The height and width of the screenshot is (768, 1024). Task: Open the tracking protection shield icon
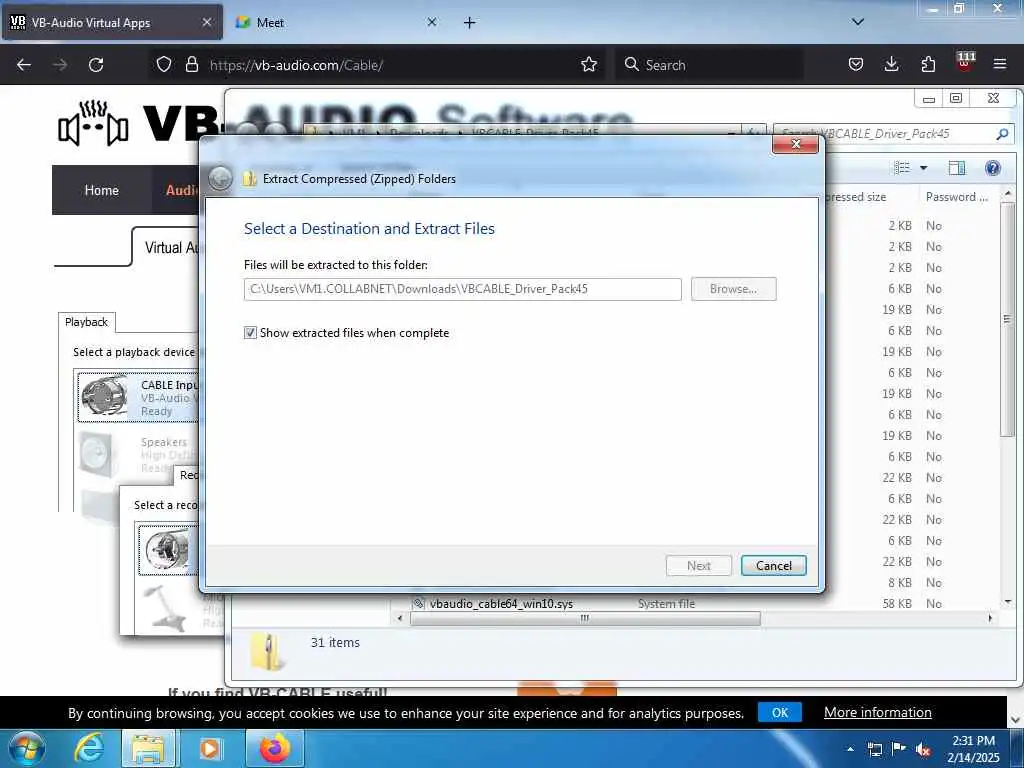164,64
